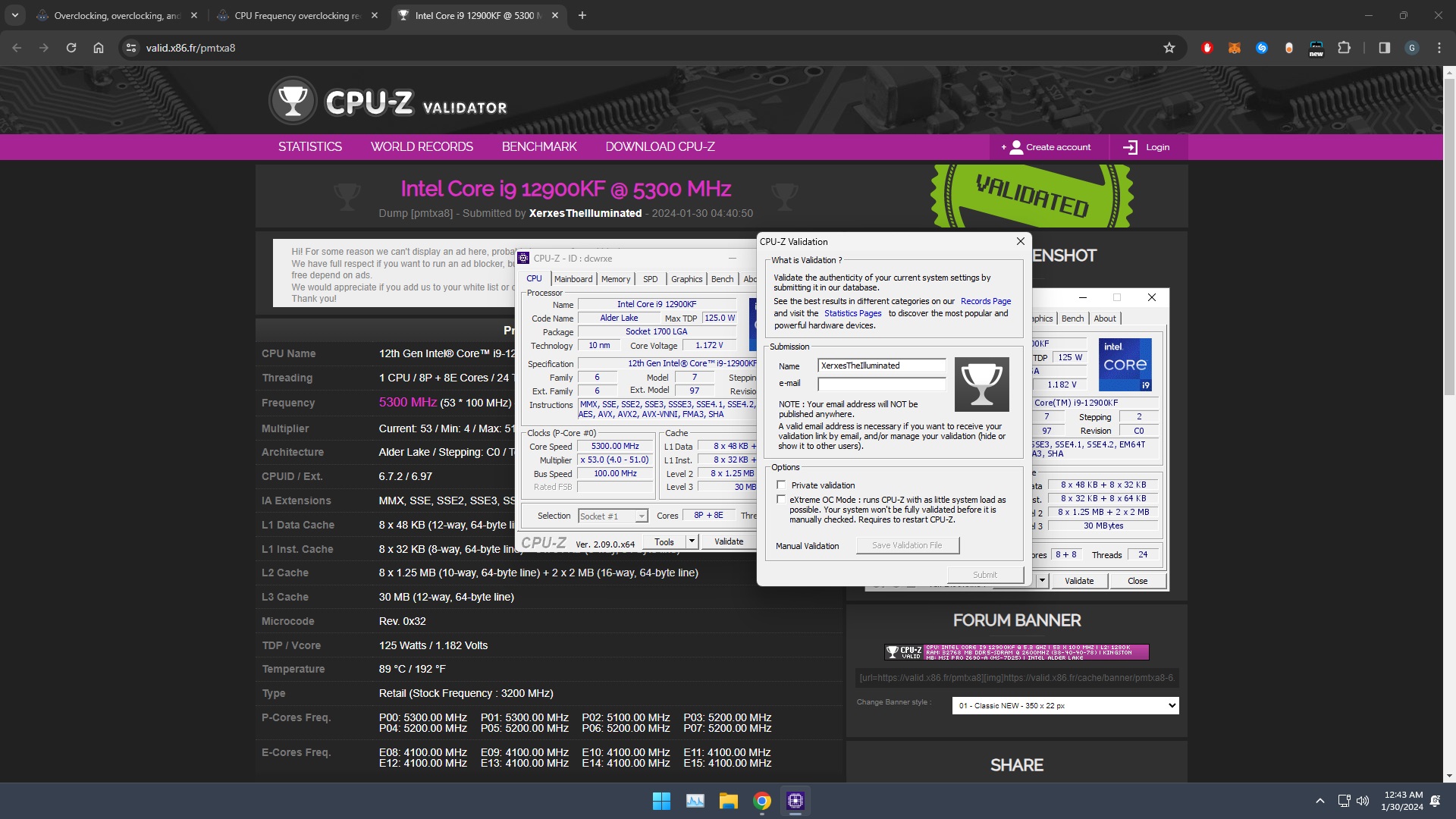The image size is (1456, 819).
Task: Click the page vertical scrollbar
Action: coord(1449,235)
